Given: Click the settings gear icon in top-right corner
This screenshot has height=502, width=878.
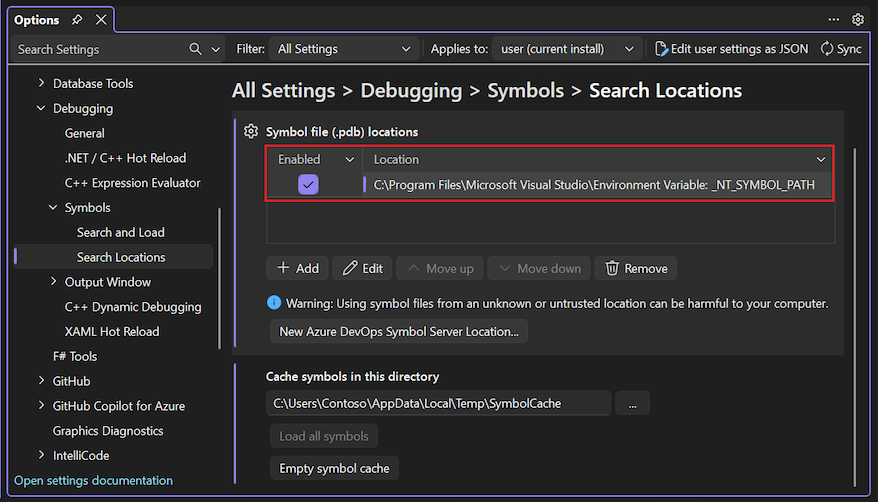Looking at the screenshot, I should point(858,19).
